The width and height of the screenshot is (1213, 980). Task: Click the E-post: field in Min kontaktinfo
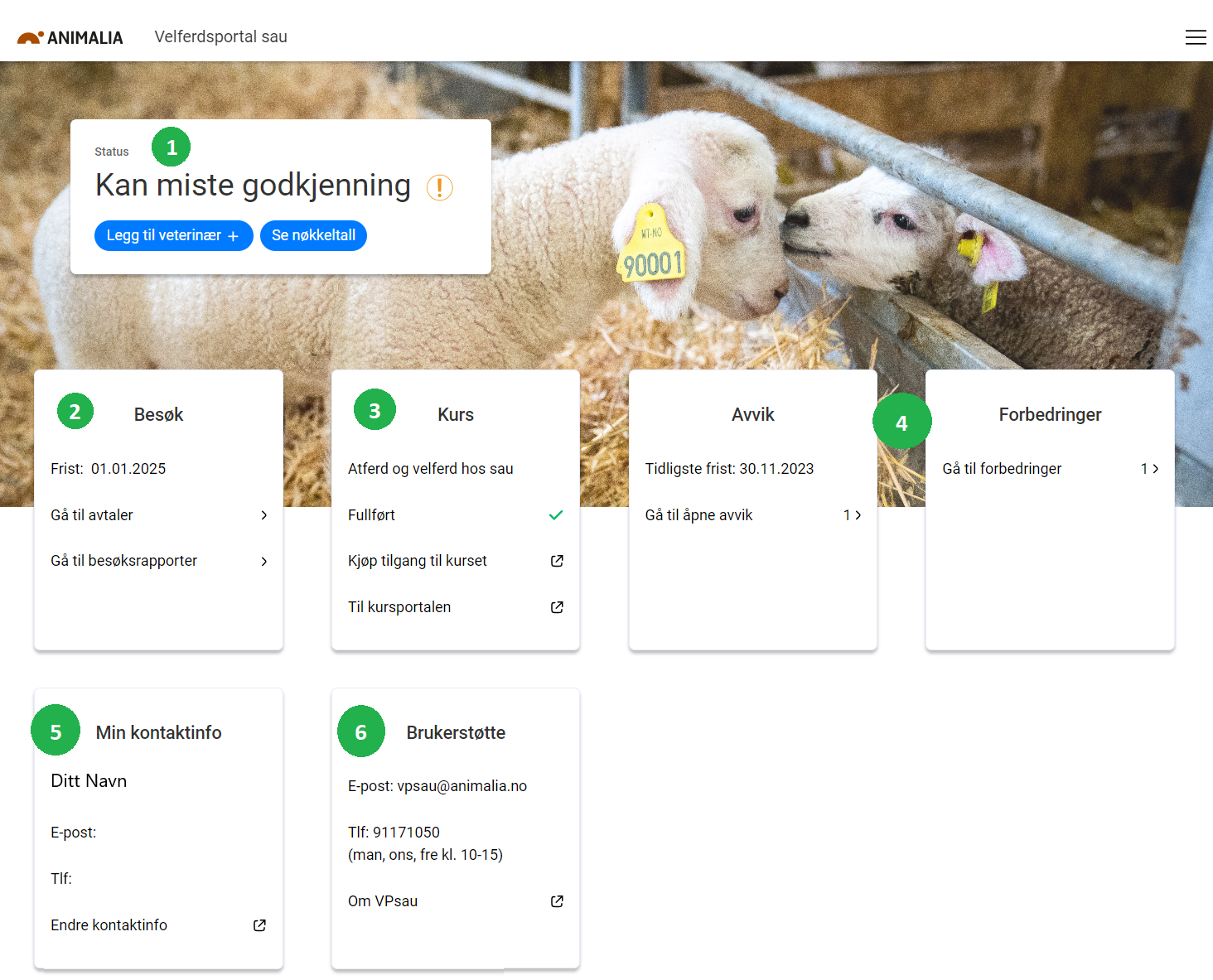[74, 833]
